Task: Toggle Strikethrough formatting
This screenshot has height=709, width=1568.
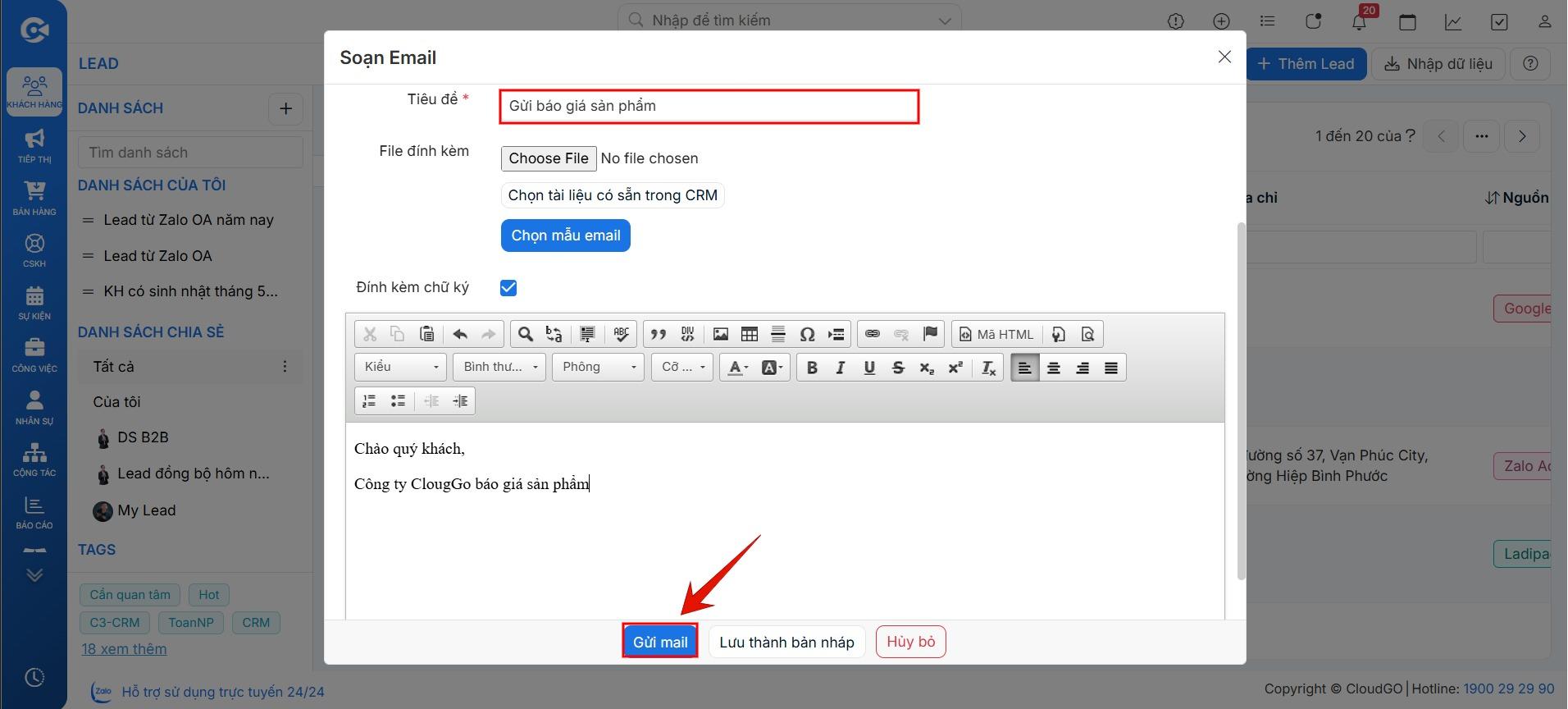Action: (x=898, y=368)
